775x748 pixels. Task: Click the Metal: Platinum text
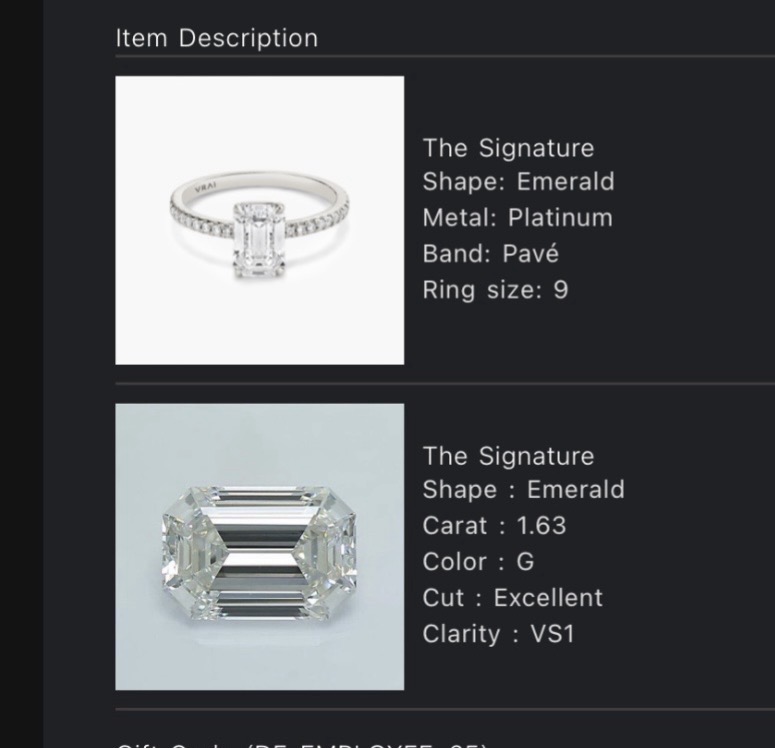tap(517, 218)
